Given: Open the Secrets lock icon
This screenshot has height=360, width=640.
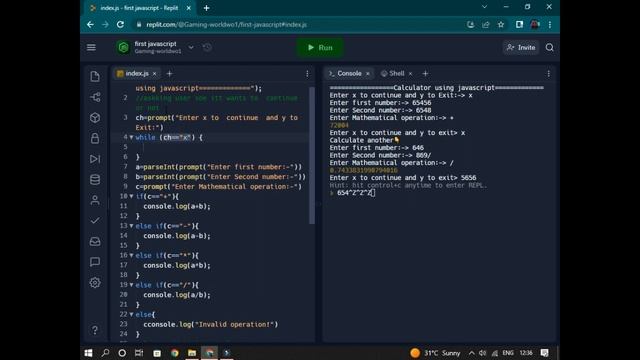Looking at the screenshot, I should tap(95, 138).
